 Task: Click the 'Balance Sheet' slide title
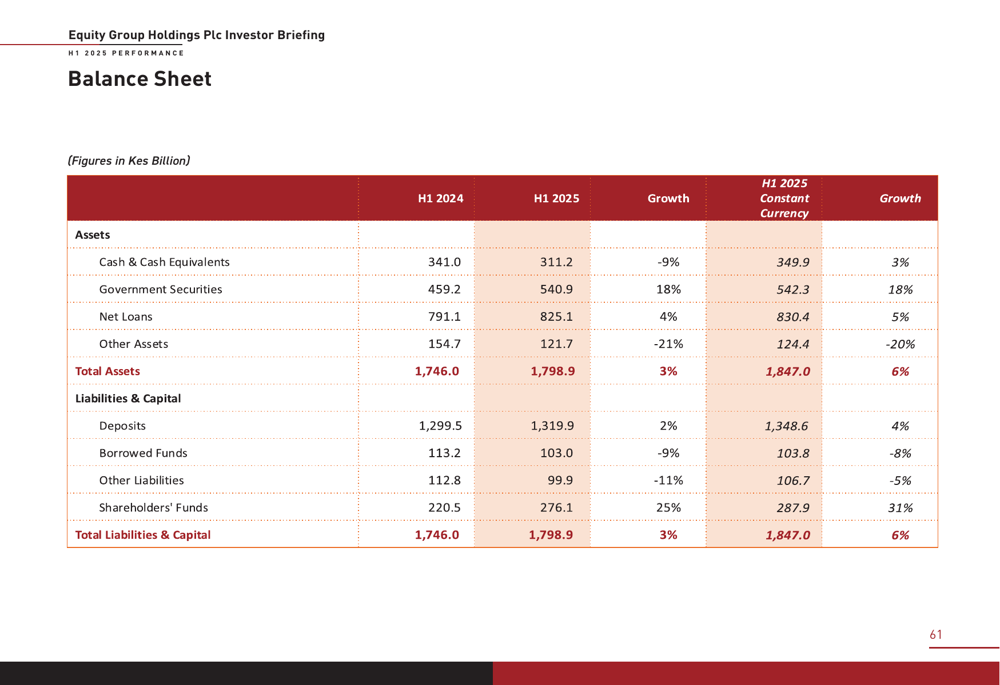pos(140,79)
